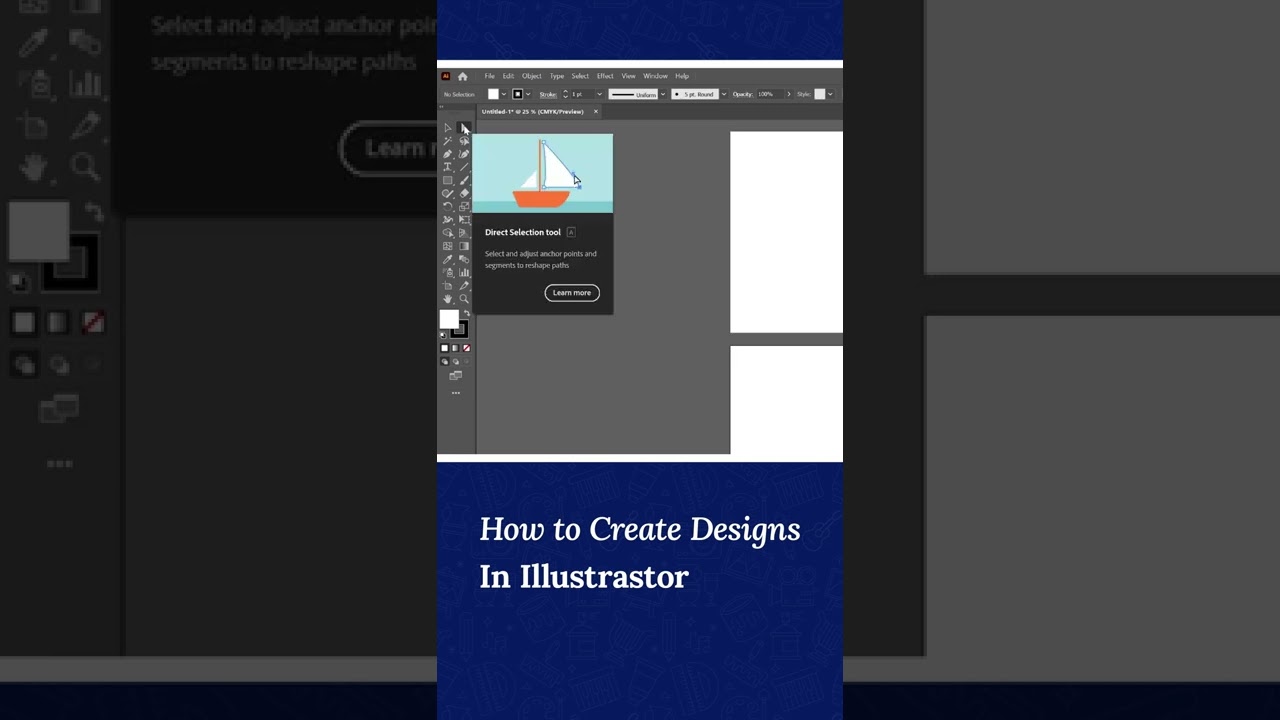This screenshot has width=1280, height=720.
Task: Select the Symbol Sprayer tool
Action: (448, 272)
